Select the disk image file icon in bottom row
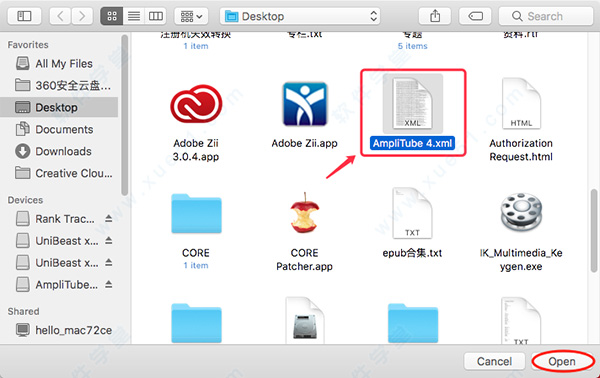 pos(305,321)
